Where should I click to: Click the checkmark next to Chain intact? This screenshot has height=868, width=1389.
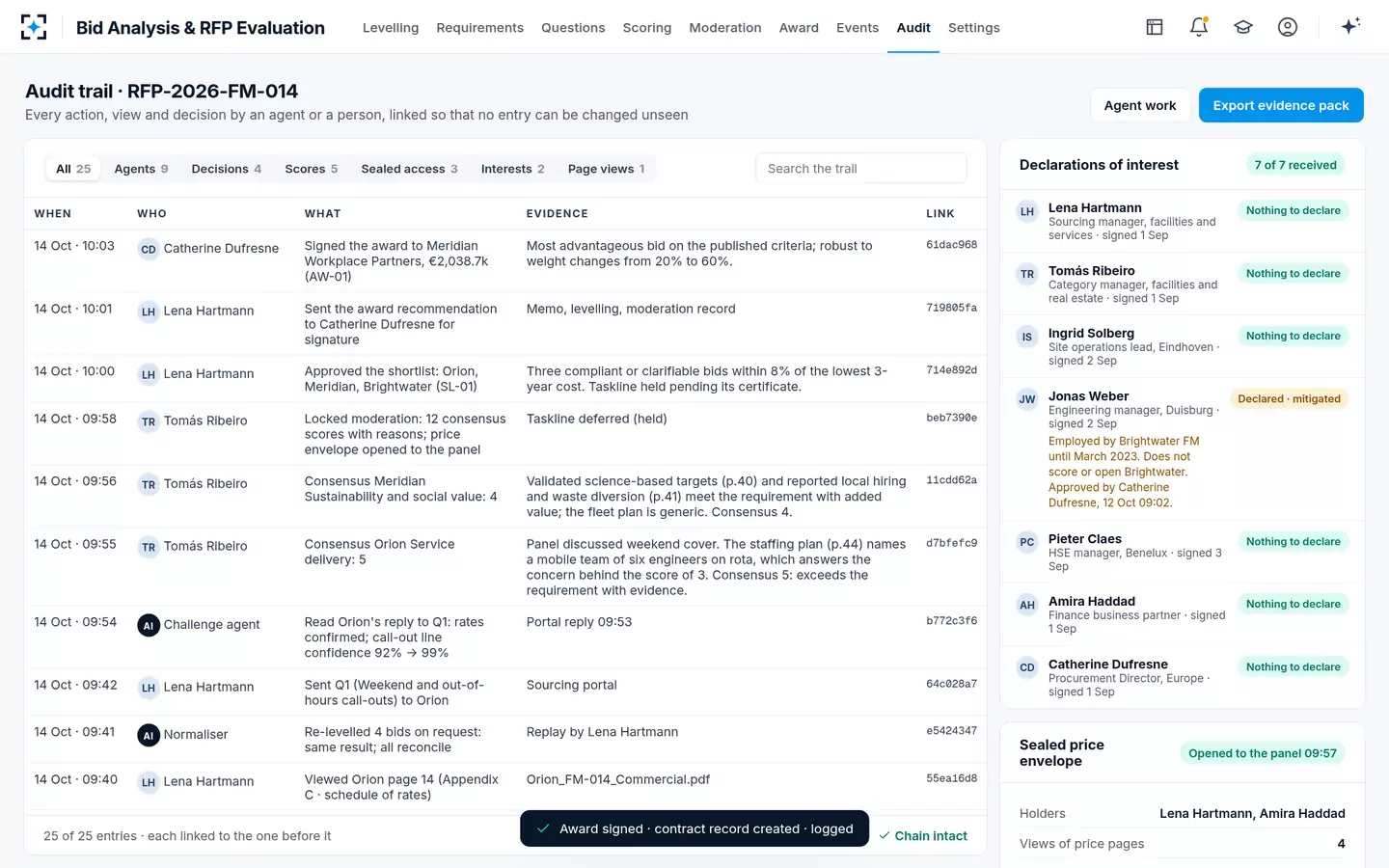pyautogui.click(x=885, y=836)
